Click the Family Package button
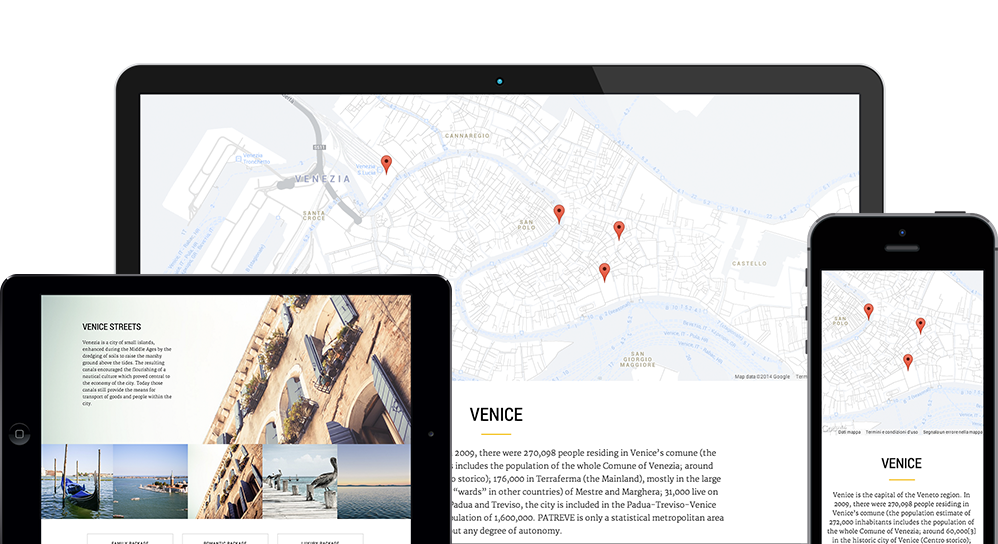 pos(130,540)
